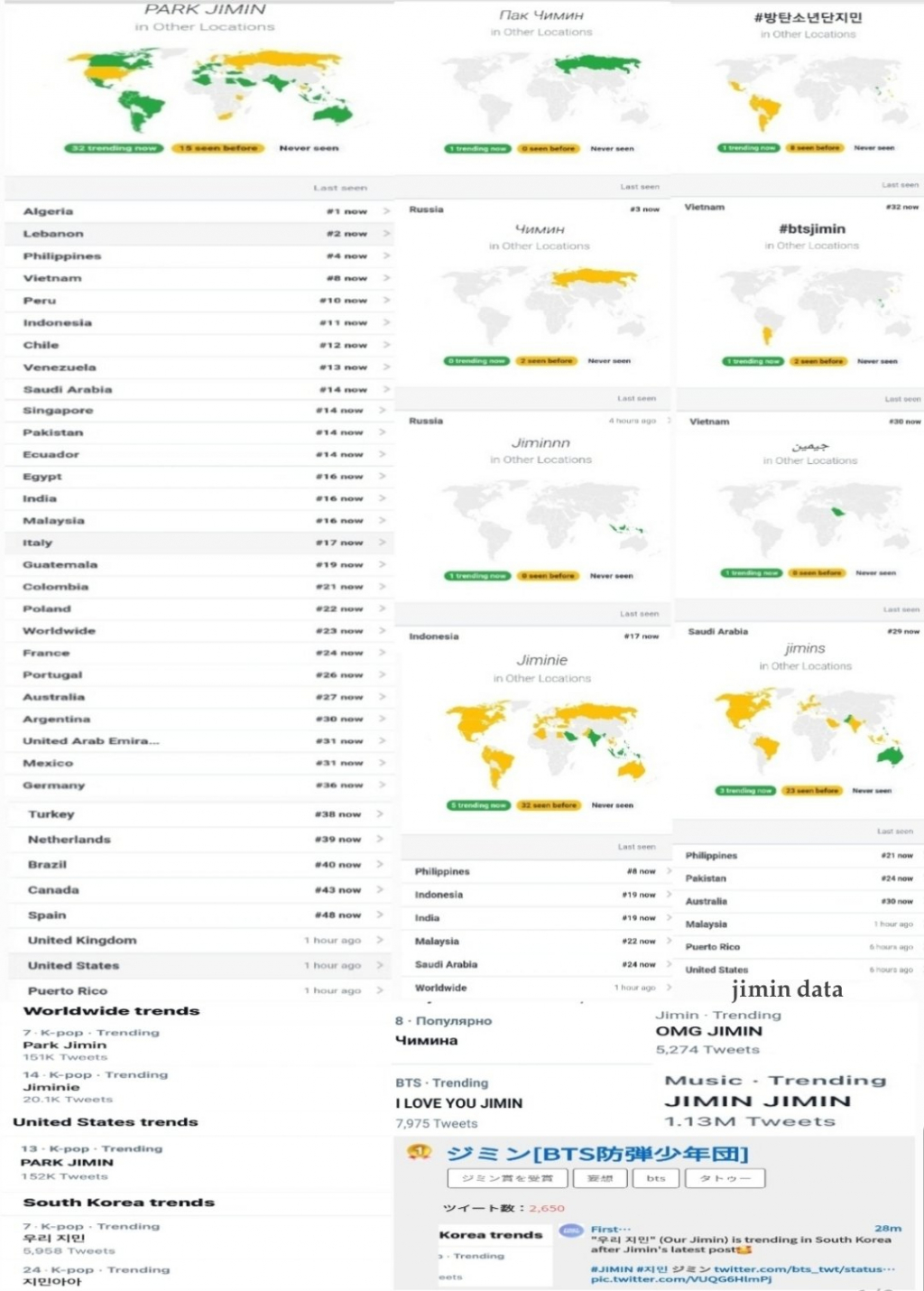Expand the Turkey row chevron
This screenshot has width=924, height=1291.
[x=381, y=814]
